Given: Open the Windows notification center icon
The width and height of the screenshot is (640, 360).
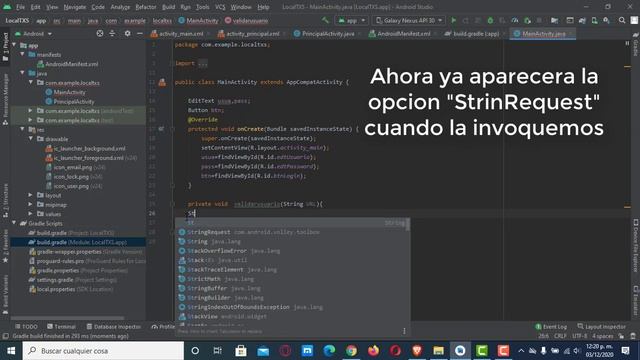Looking at the screenshot, I should [625, 351].
